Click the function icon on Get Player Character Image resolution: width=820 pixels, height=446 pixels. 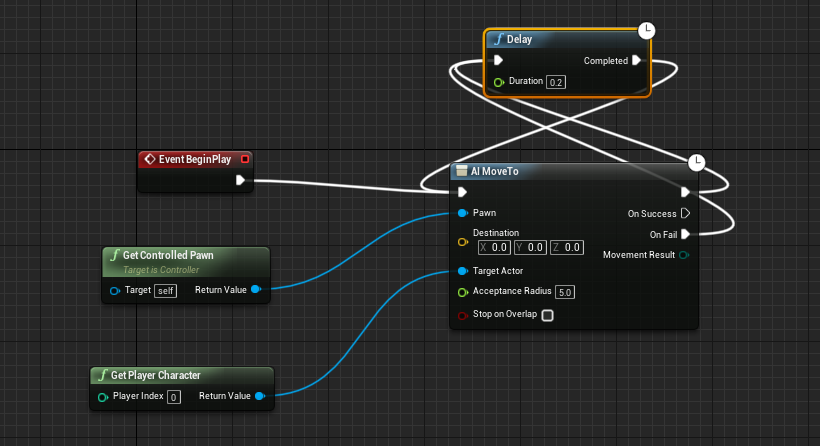click(102, 375)
